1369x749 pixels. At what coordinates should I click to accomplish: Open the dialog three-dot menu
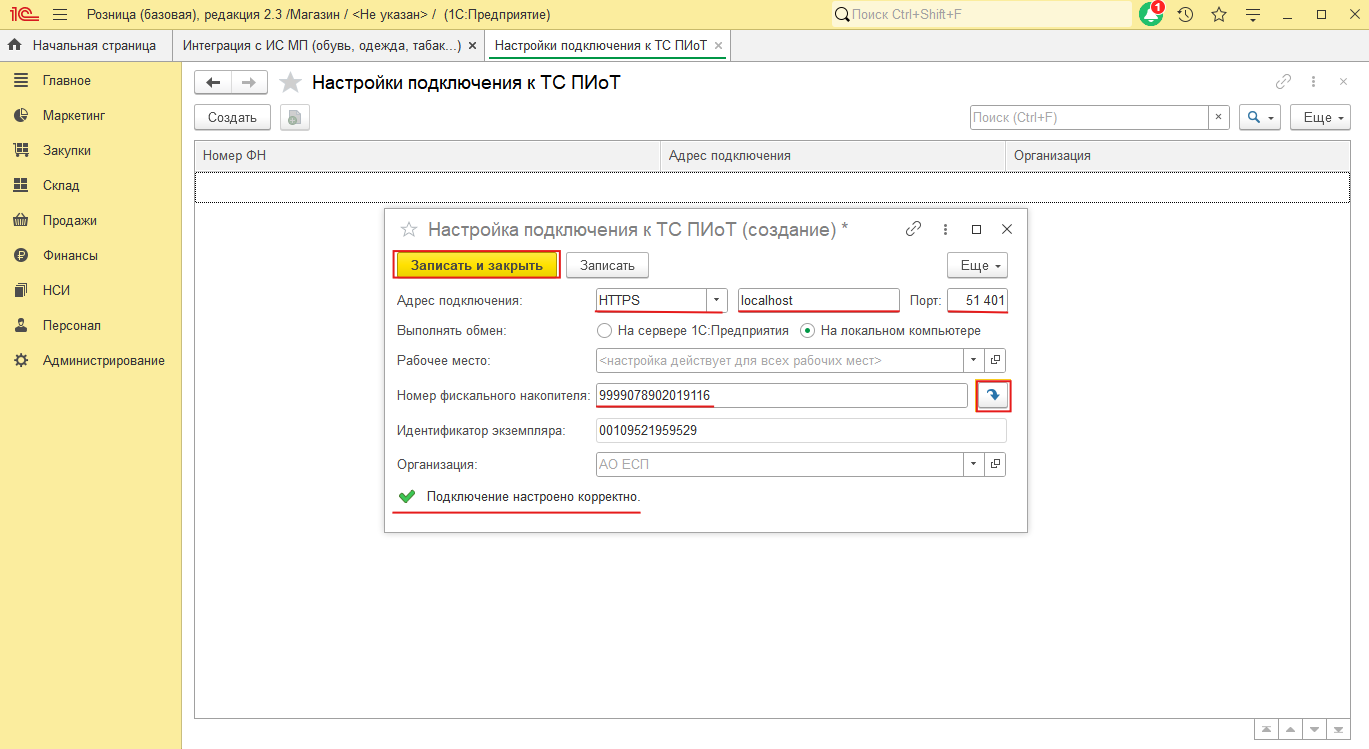click(x=945, y=229)
